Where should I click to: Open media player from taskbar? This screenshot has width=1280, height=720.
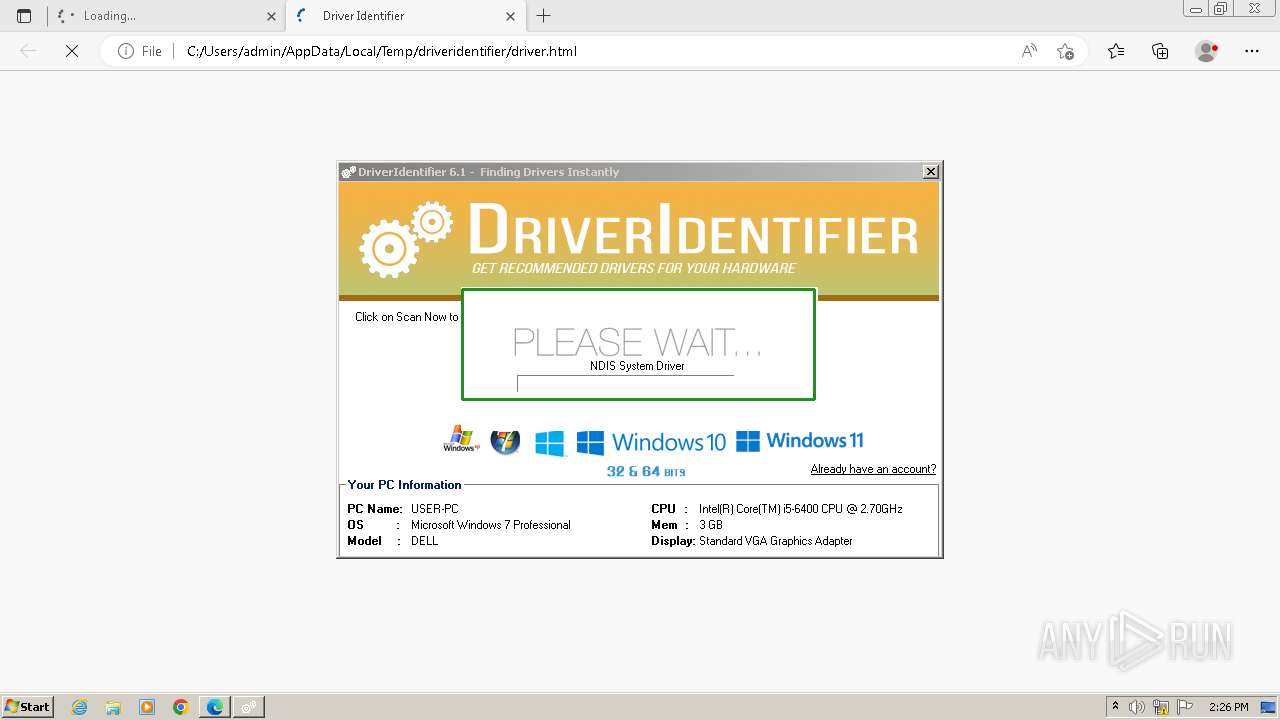pyautogui.click(x=147, y=707)
